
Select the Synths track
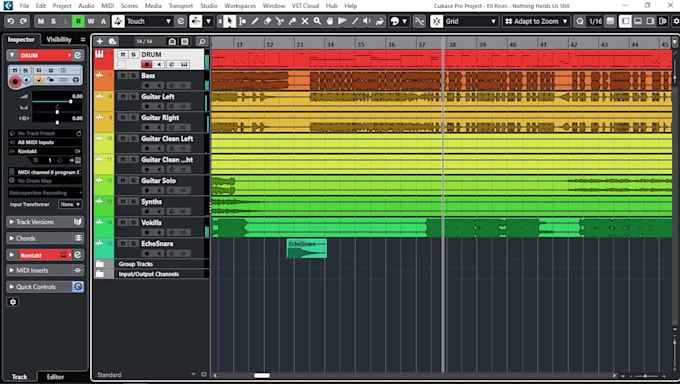point(151,202)
